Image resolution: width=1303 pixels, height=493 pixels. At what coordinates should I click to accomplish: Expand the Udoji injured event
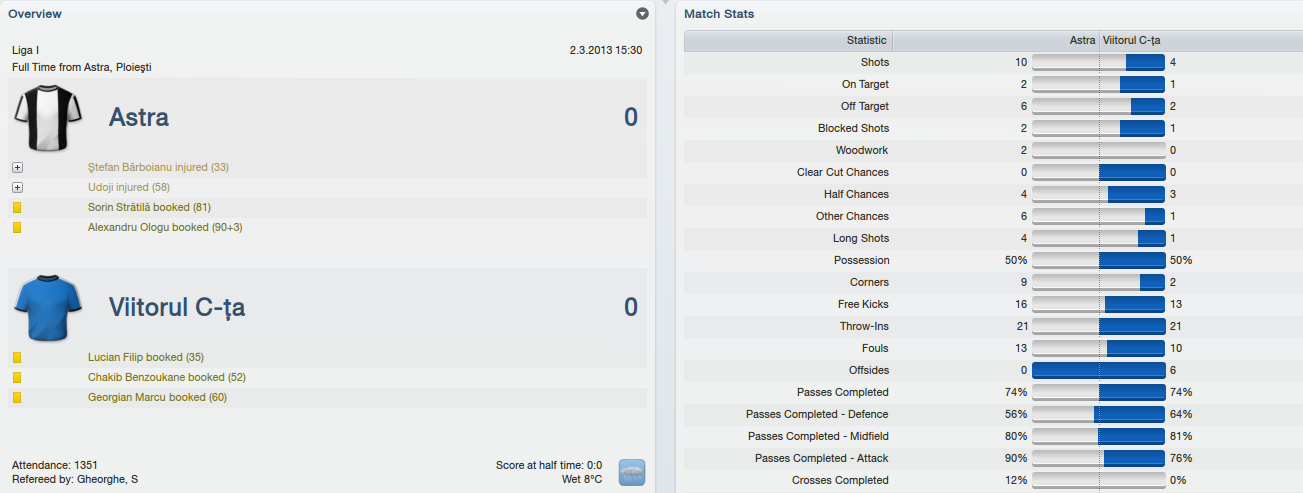point(17,187)
